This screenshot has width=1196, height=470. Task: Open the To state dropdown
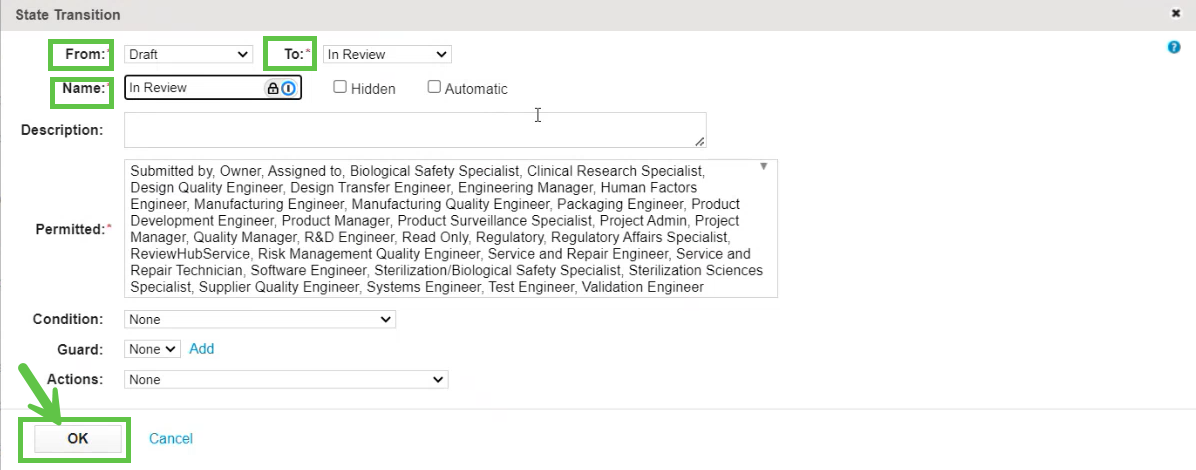pos(386,54)
